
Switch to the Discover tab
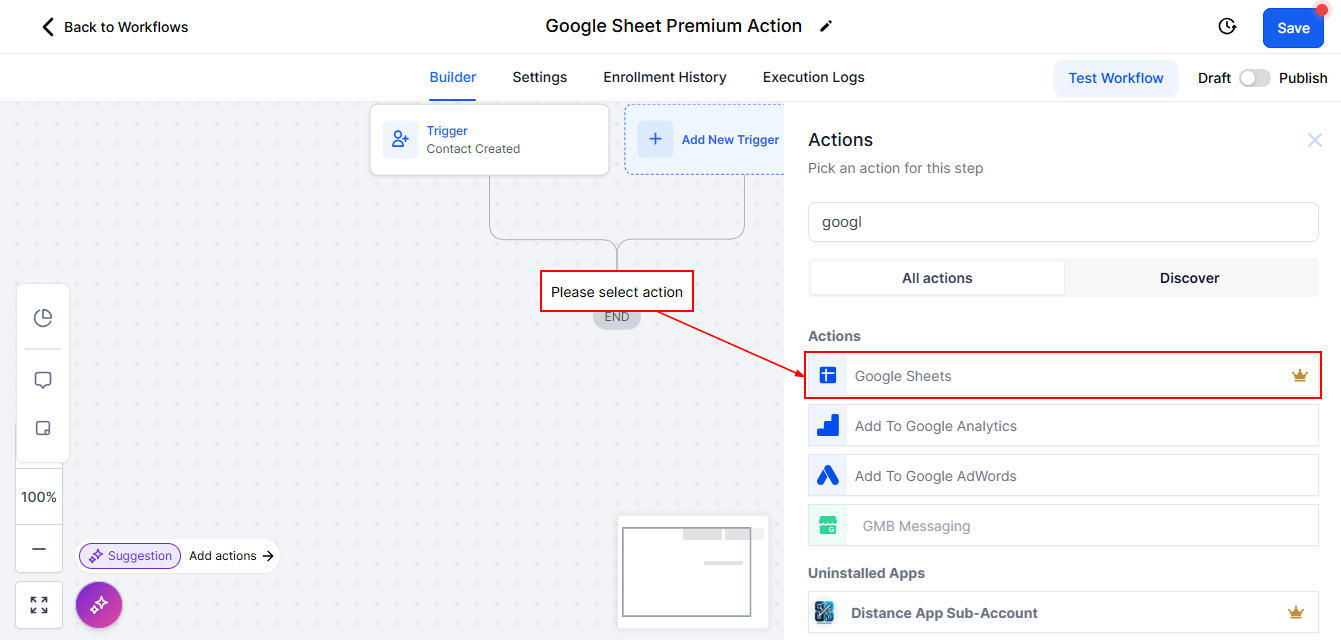(1189, 278)
